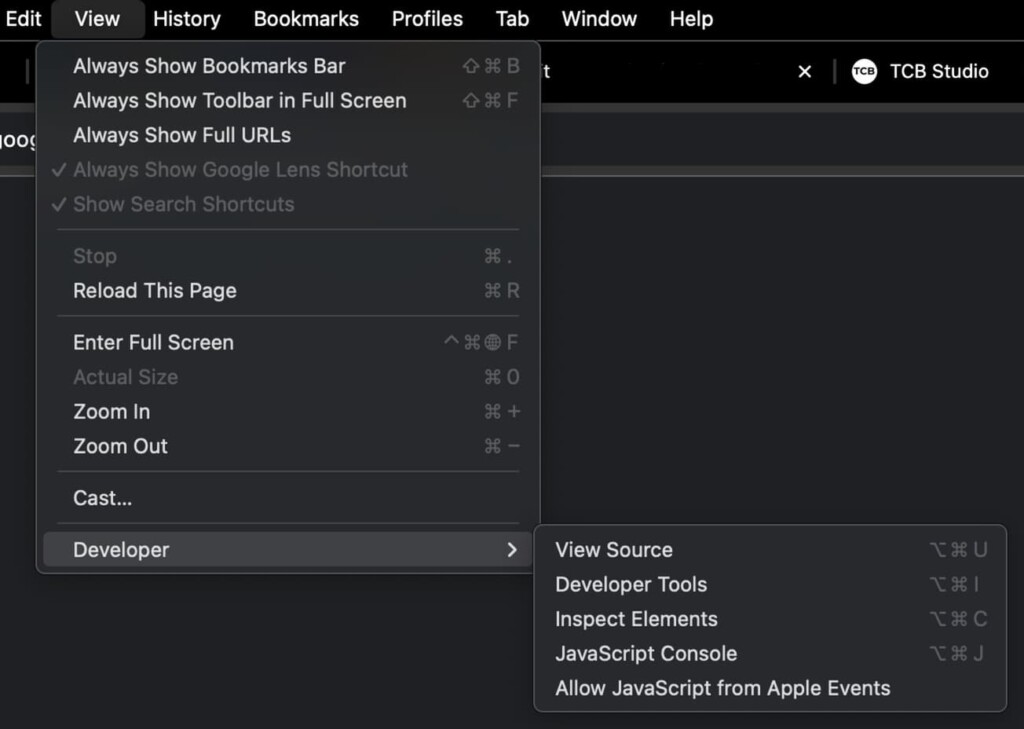This screenshot has width=1024, height=729.
Task: Open the History menu
Action: (186, 18)
